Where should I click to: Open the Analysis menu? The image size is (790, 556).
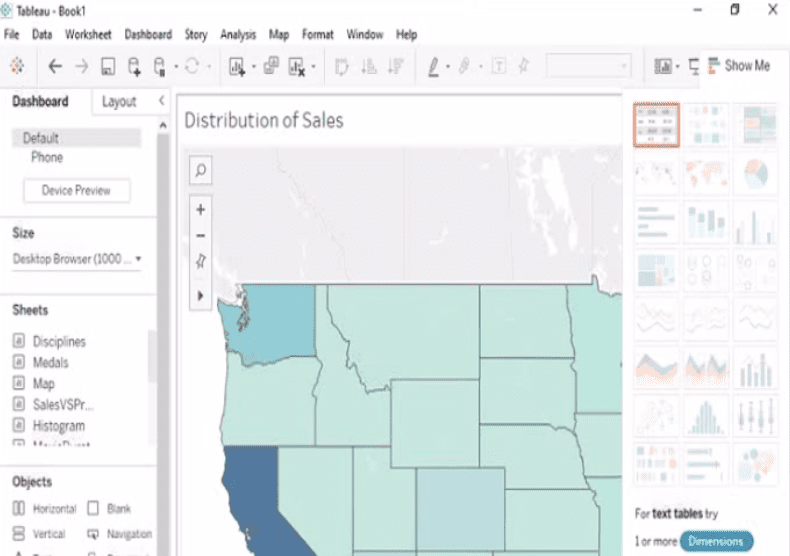click(238, 34)
